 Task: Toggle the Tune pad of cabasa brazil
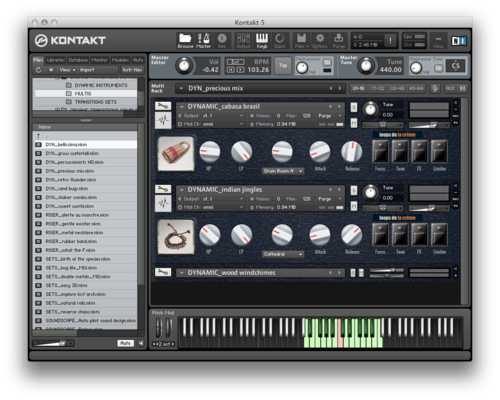[x=400, y=152]
